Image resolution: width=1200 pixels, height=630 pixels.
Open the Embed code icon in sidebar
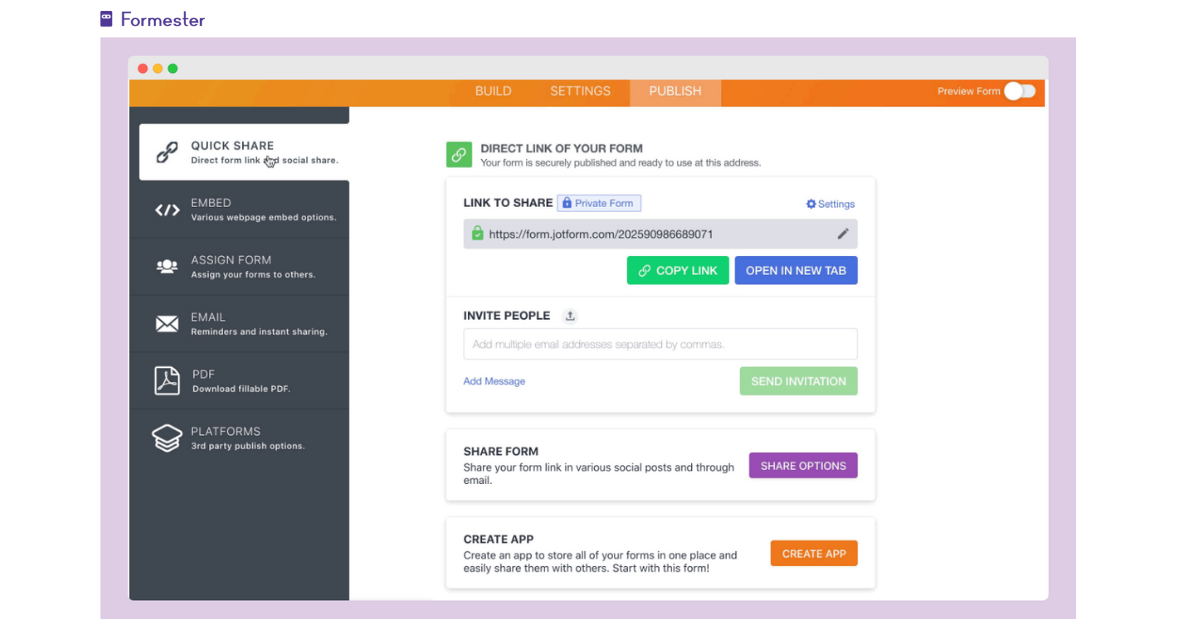point(167,209)
